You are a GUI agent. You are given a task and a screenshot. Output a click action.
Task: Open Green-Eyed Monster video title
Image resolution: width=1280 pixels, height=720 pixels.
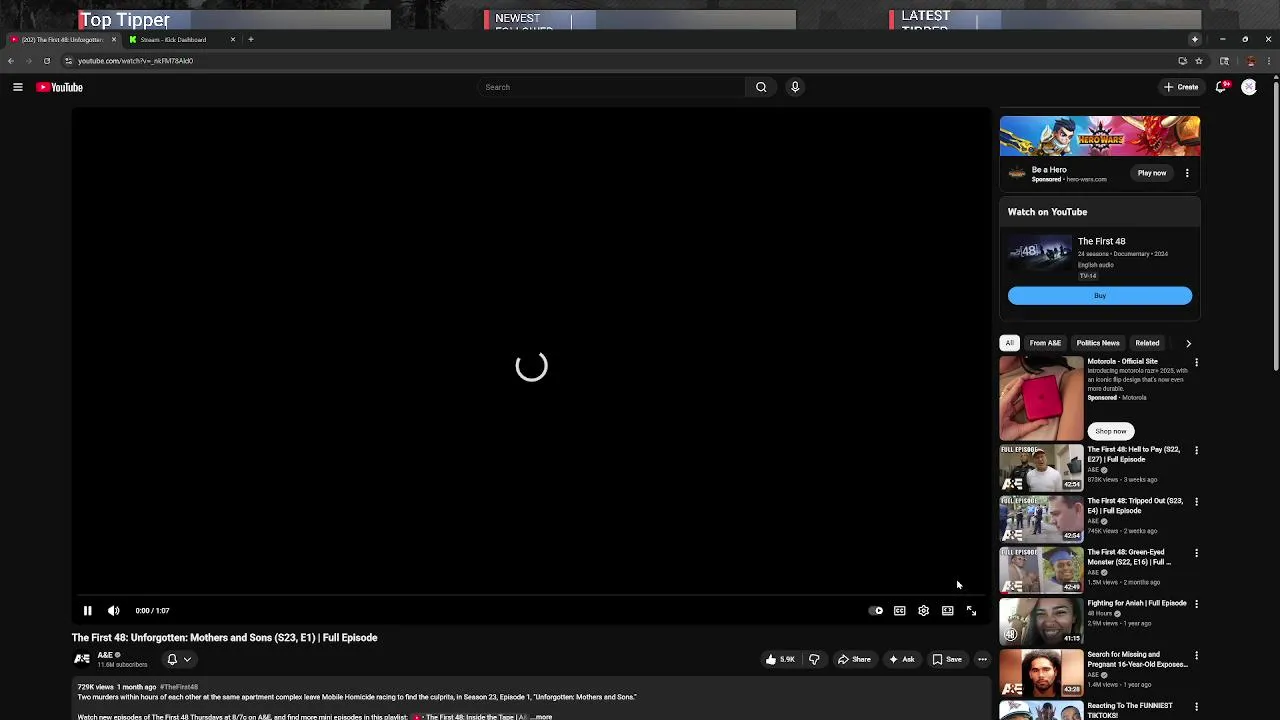[1129, 557]
